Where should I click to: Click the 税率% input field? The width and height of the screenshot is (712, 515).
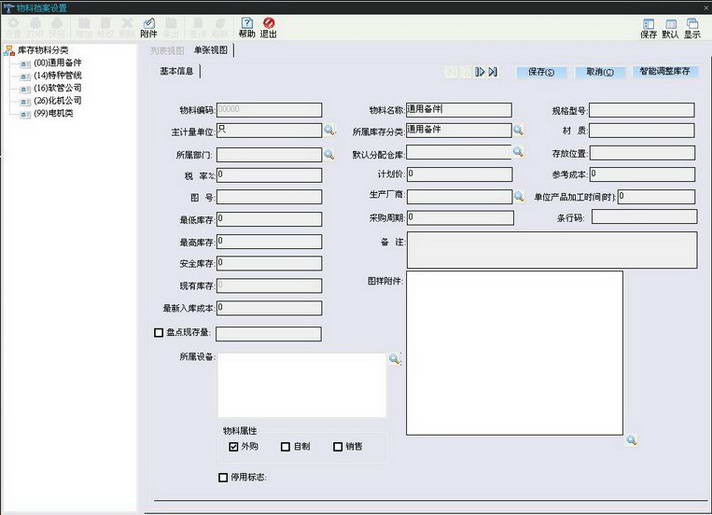[269, 175]
